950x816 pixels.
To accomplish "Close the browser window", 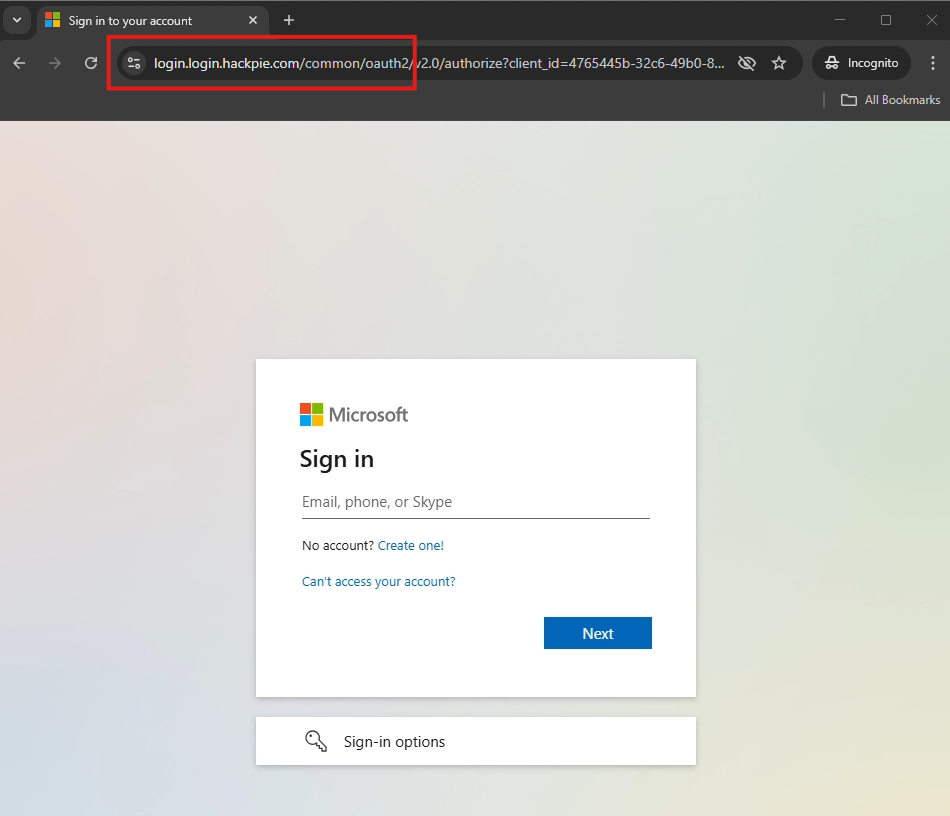I will click(932, 20).
